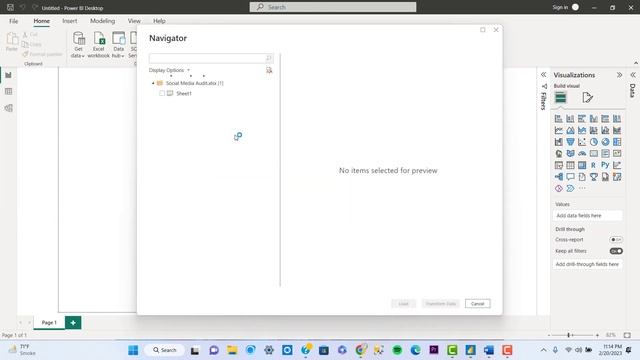Open the File menu
Viewport: 640px width, 360px height.
tap(13, 21)
